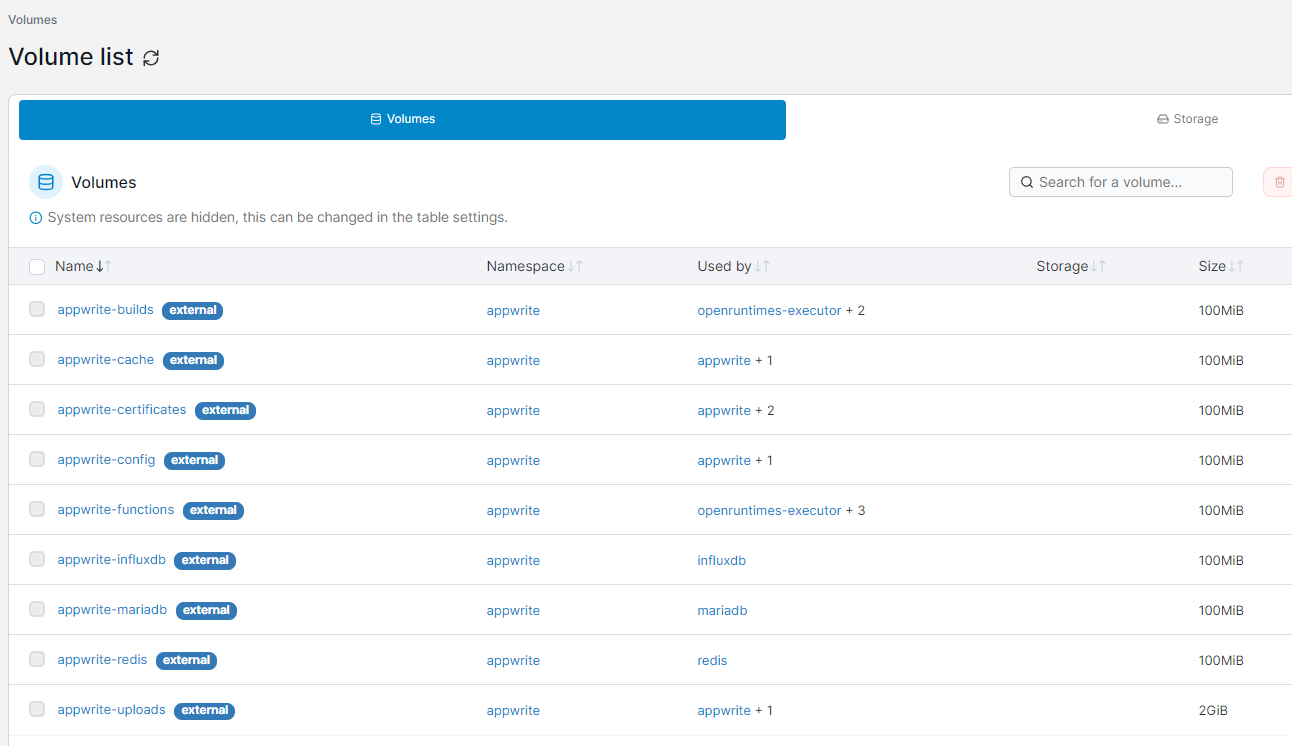Click the Volume list page heading
This screenshot has height=746, width=1292.
click(x=71, y=57)
